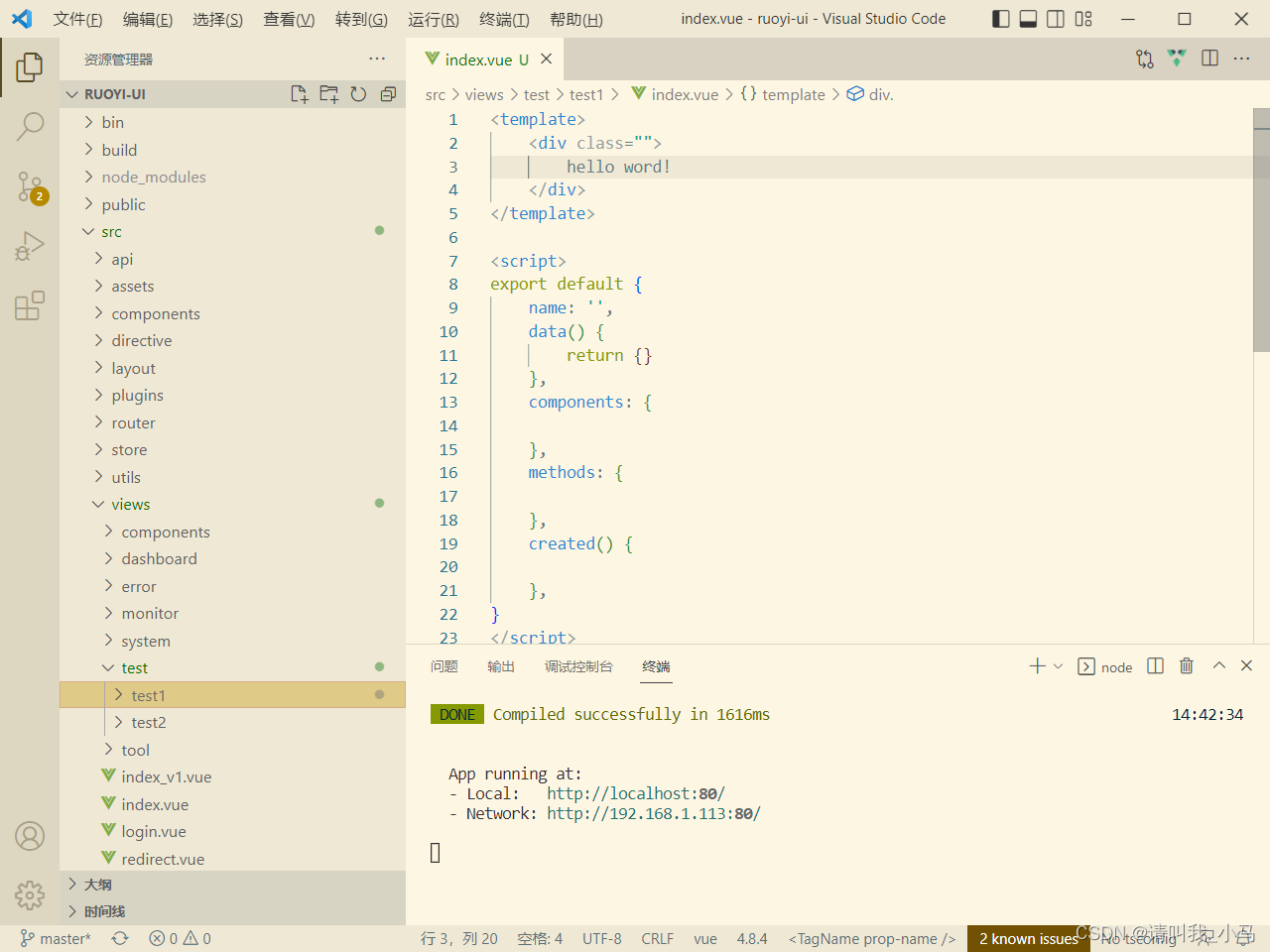1270x952 pixels.
Task: Open the 查看(V) menu
Action: click(x=289, y=19)
